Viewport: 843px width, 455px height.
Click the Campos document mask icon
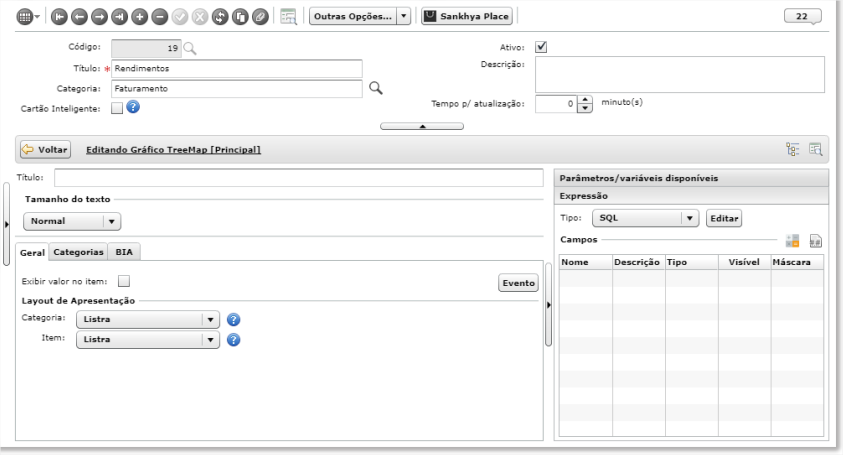coord(816,241)
